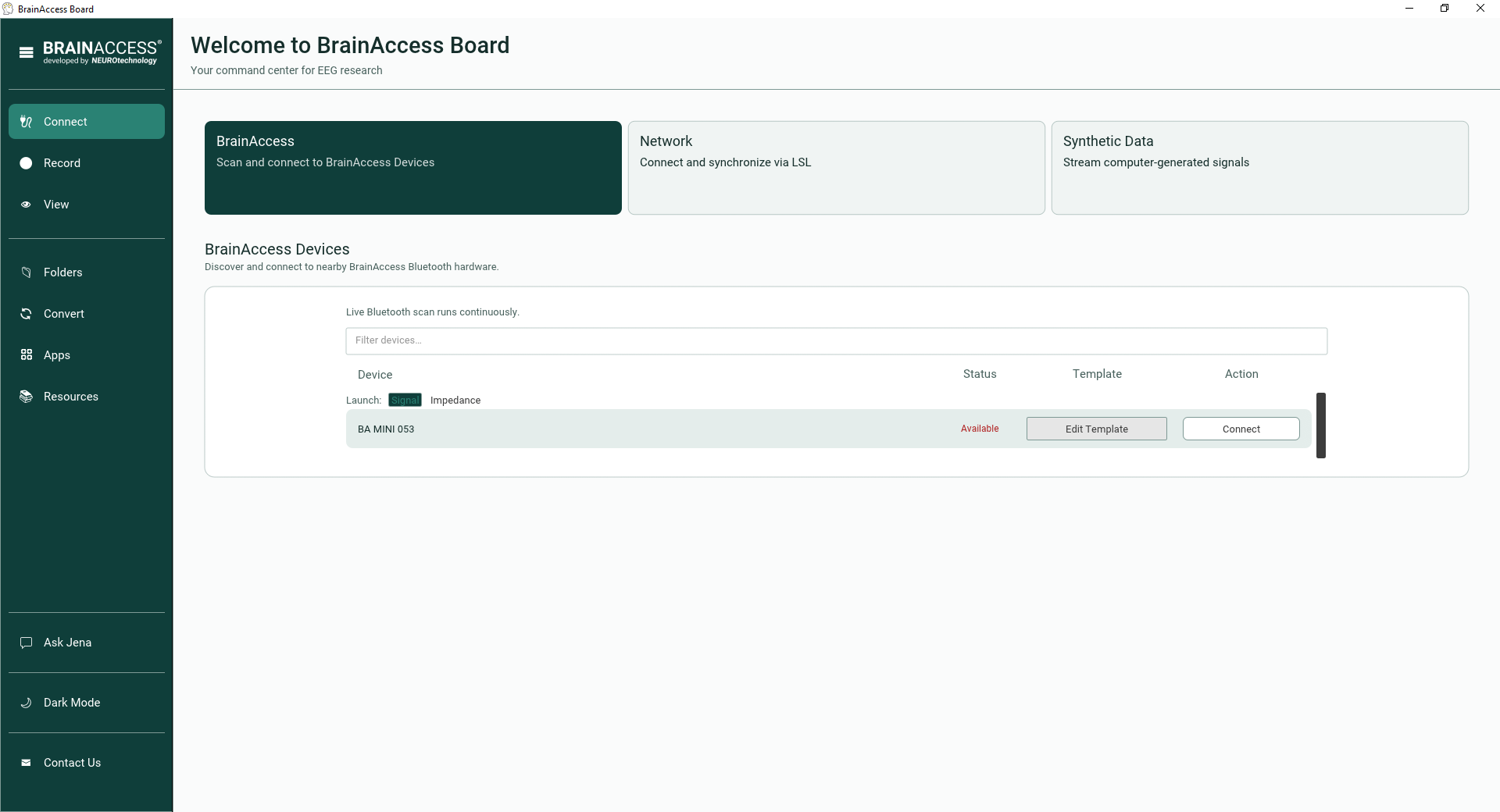This screenshot has height=812, width=1500.
Task: Open the Folders page
Action: 87,272
